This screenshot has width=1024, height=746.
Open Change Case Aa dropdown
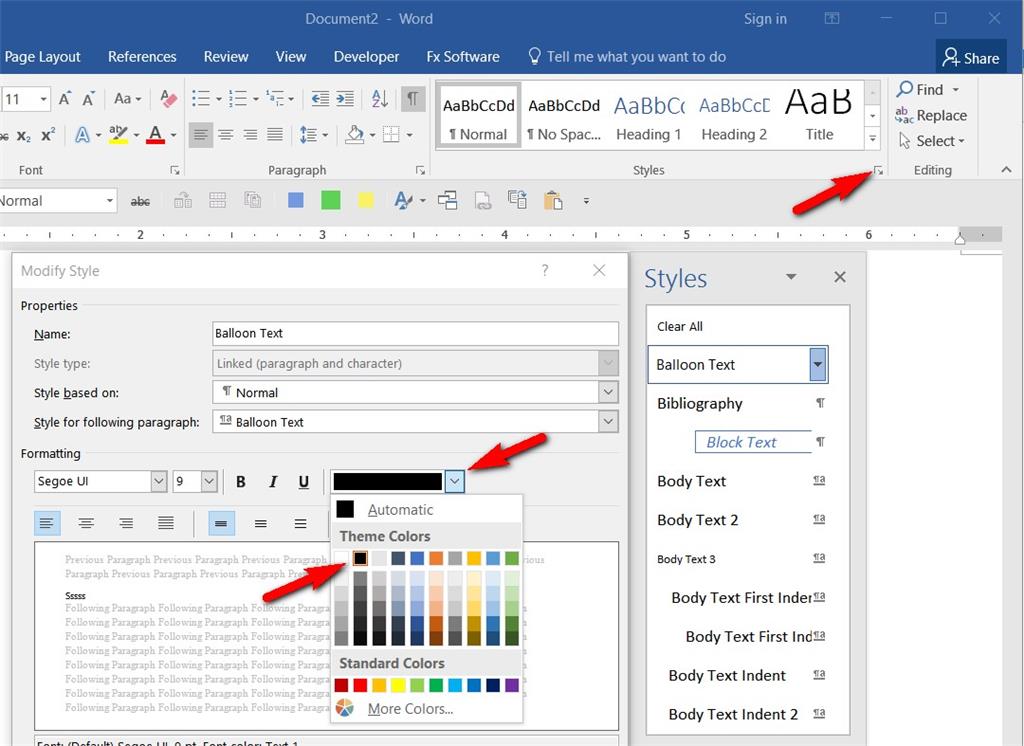pyautogui.click(x=127, y=99)
